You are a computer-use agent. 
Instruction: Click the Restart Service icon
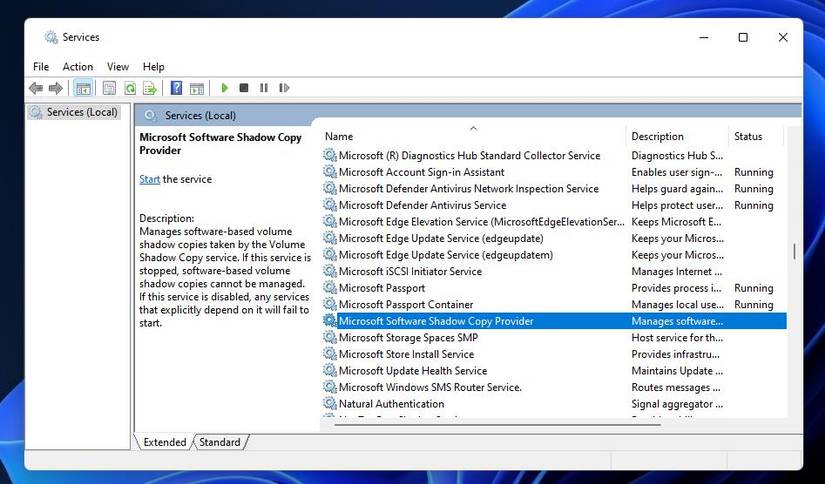pyautogui.click(x=284, y=88)
